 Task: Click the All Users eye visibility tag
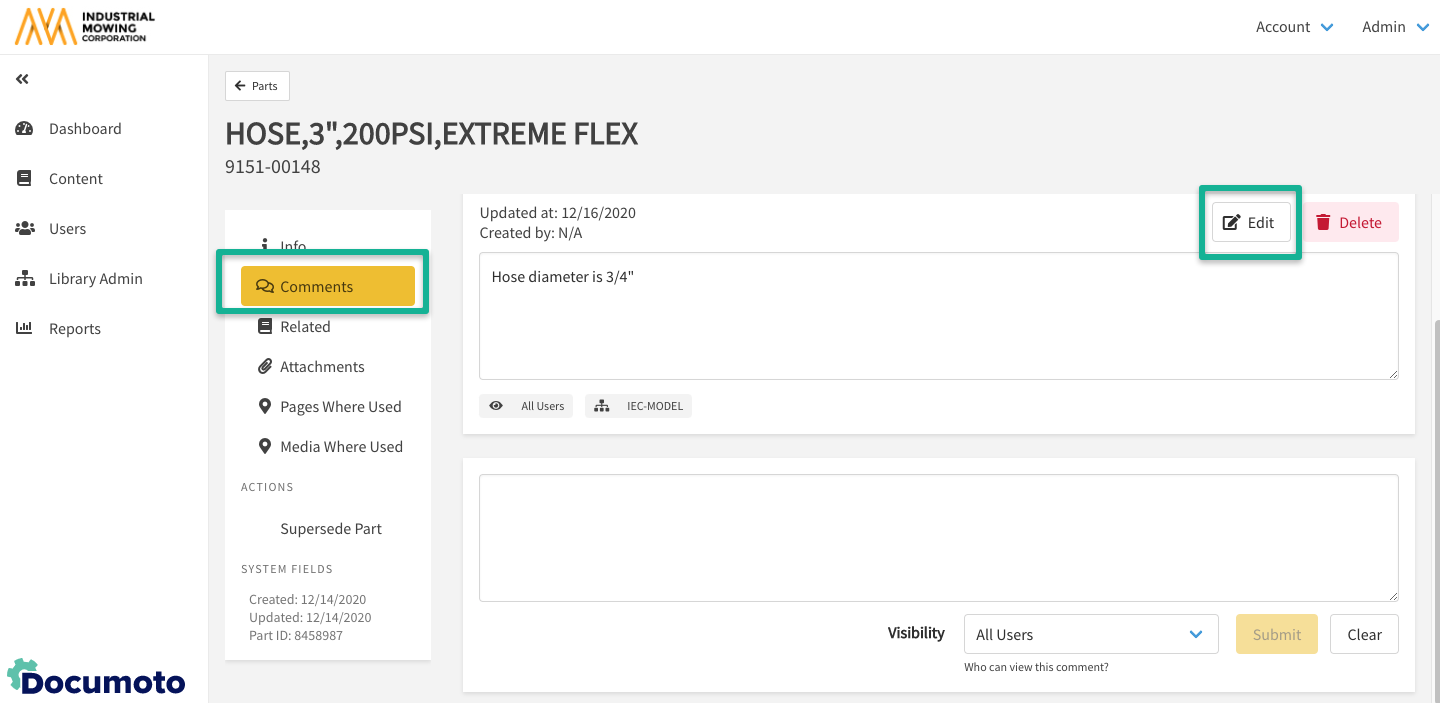tap(526, 406)
